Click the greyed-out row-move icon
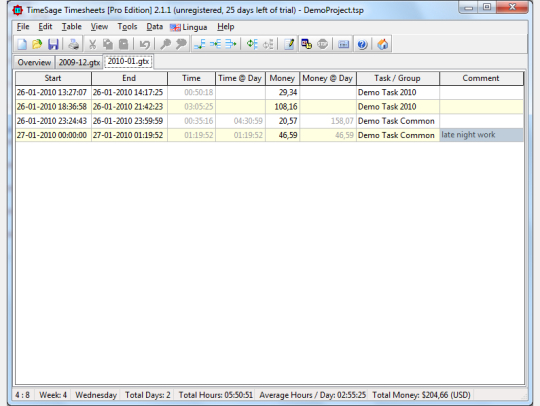Image resolution: width=540 pixels, height=406 pixels. tap(268, 44)
